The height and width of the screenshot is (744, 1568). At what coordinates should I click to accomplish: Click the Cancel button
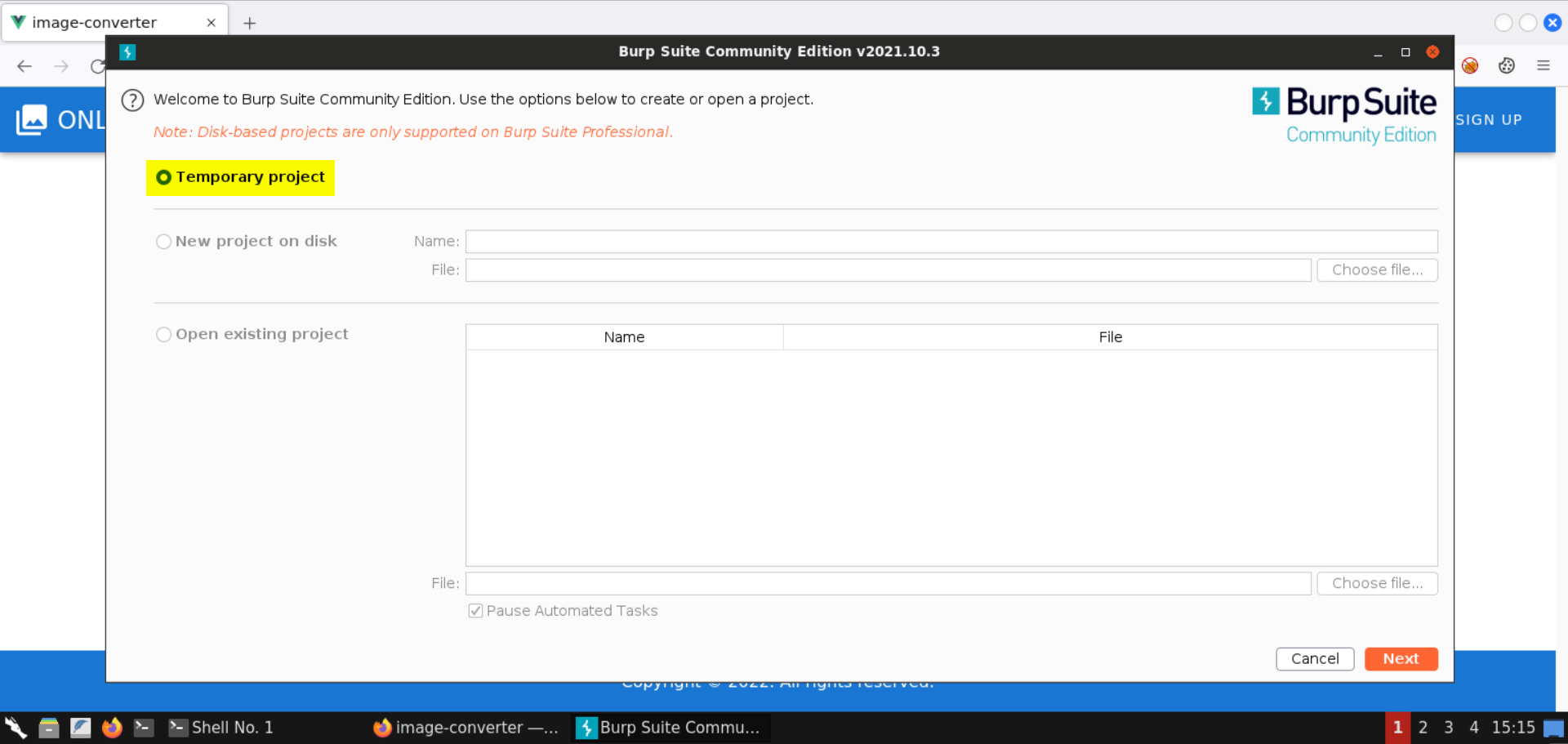pos(1315,659)
